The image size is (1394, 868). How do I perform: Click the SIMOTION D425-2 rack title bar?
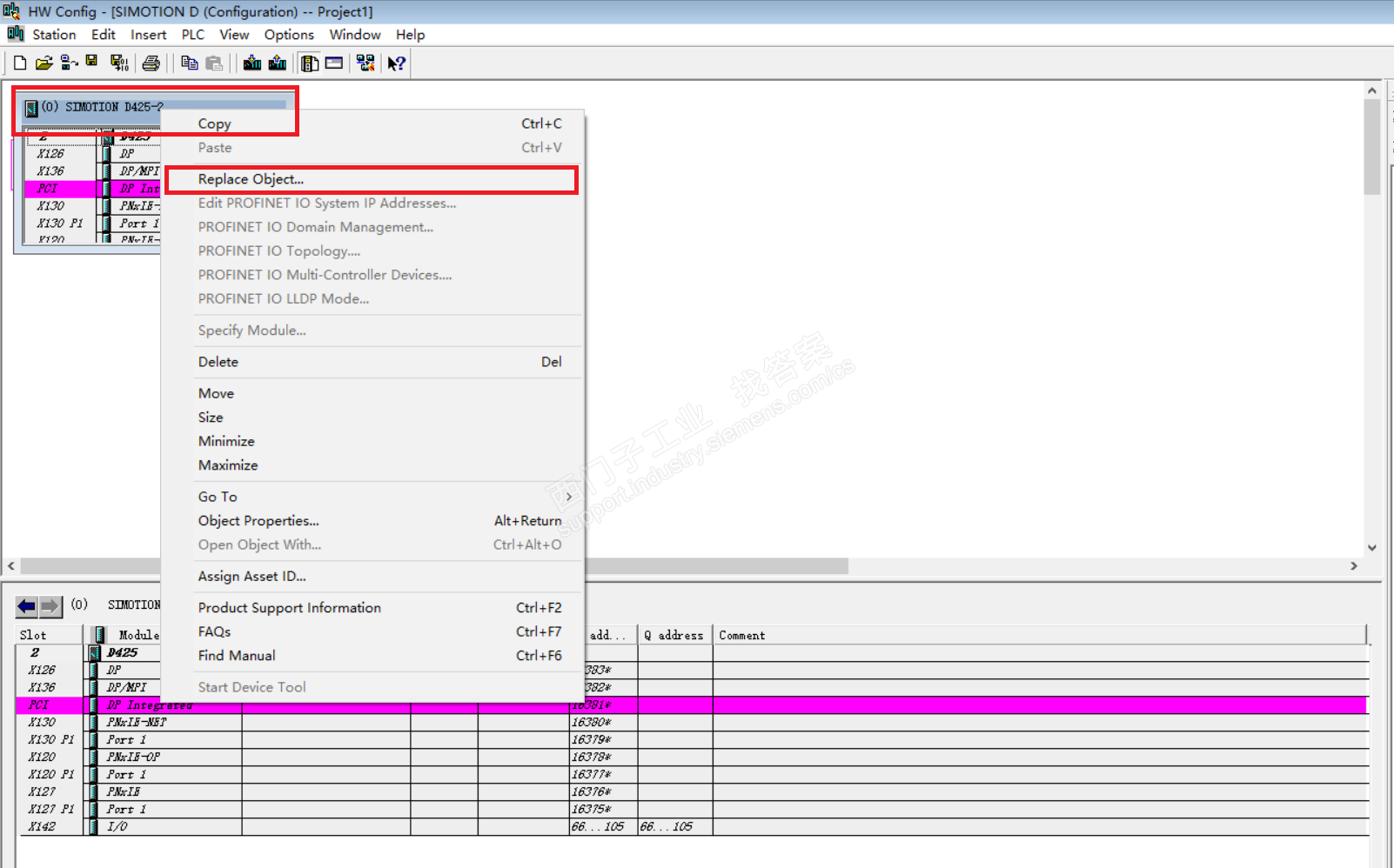pos(155,107)
